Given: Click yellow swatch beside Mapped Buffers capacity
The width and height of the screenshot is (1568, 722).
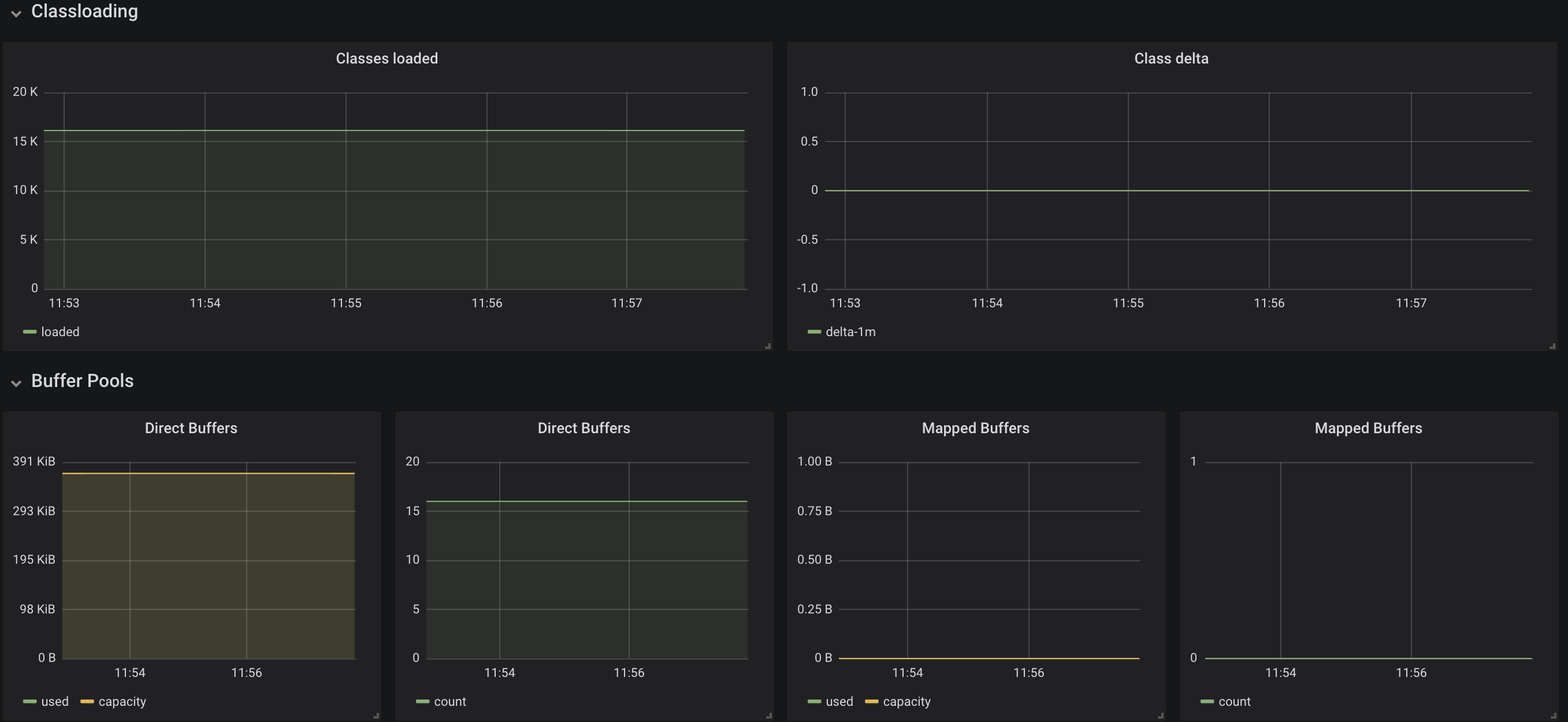Looking at the screenshot, I should [871, 701].
